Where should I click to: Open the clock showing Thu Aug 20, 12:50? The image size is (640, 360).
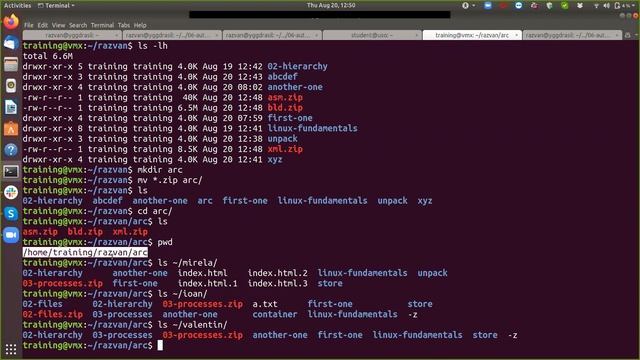tap(331, 5)
